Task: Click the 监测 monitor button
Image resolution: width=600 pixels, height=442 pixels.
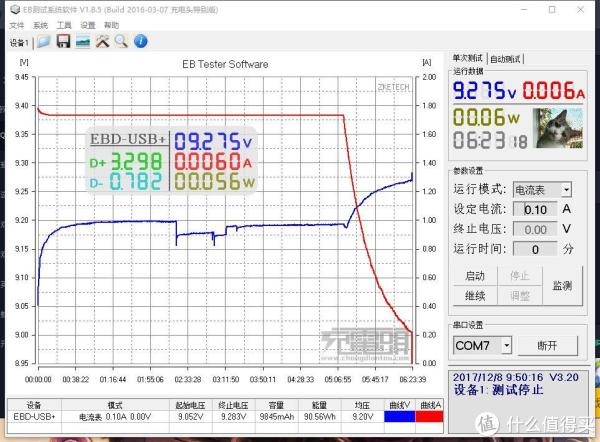Action: click(562, 285)
